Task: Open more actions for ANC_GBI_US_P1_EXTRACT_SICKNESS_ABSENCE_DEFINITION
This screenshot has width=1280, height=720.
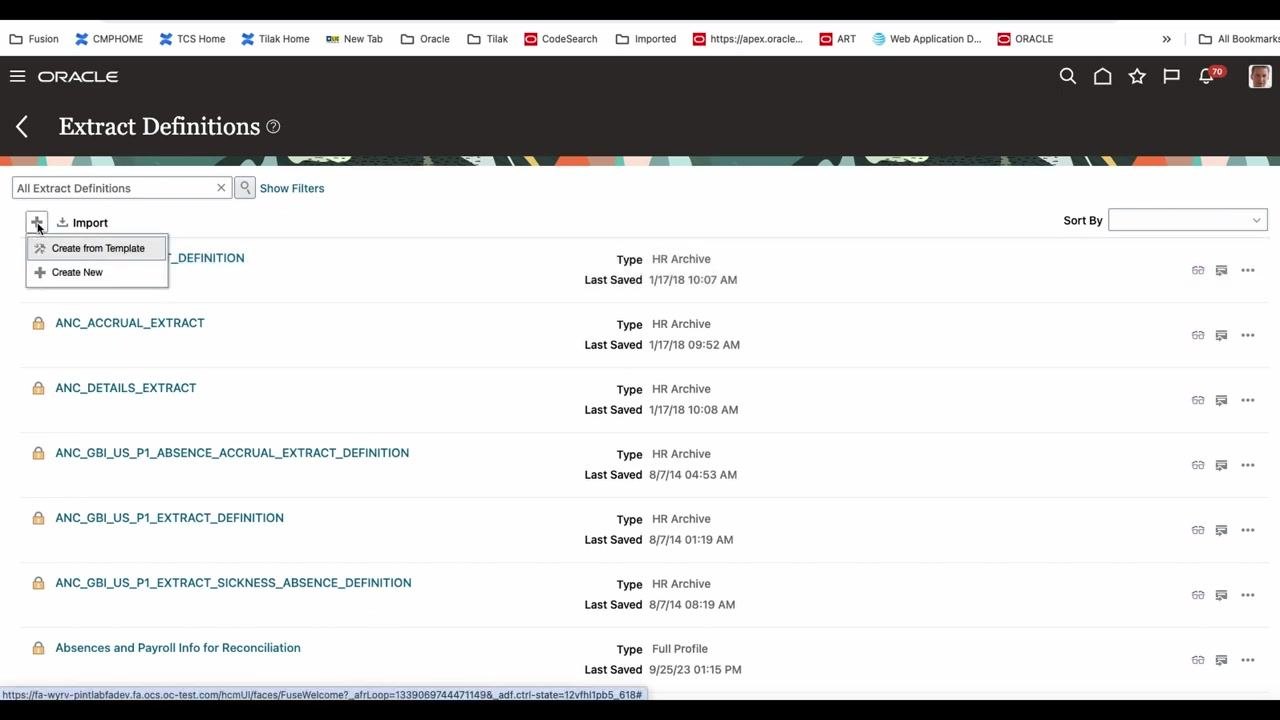Action: click(x=1248, y=595)
